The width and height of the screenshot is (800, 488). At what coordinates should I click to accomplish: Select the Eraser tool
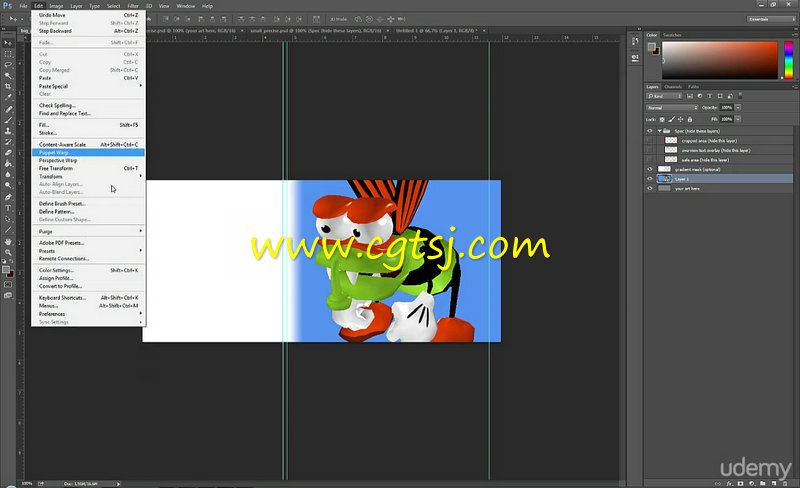(8, 153)
